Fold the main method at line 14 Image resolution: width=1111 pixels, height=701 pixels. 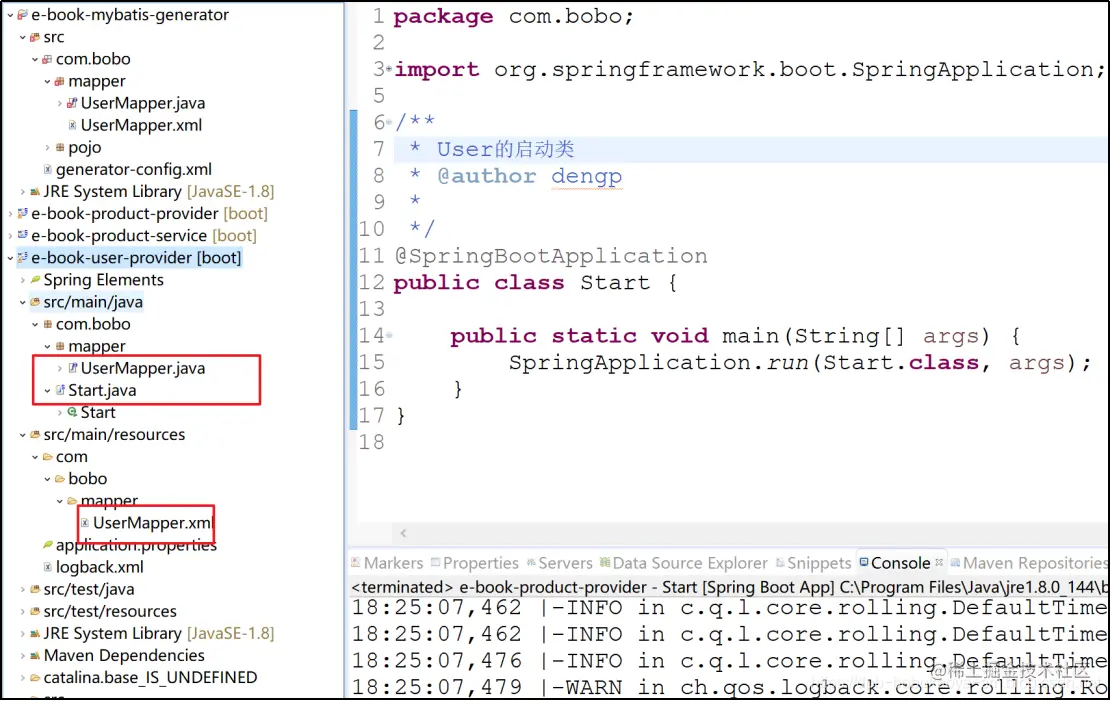coord(388,335)
